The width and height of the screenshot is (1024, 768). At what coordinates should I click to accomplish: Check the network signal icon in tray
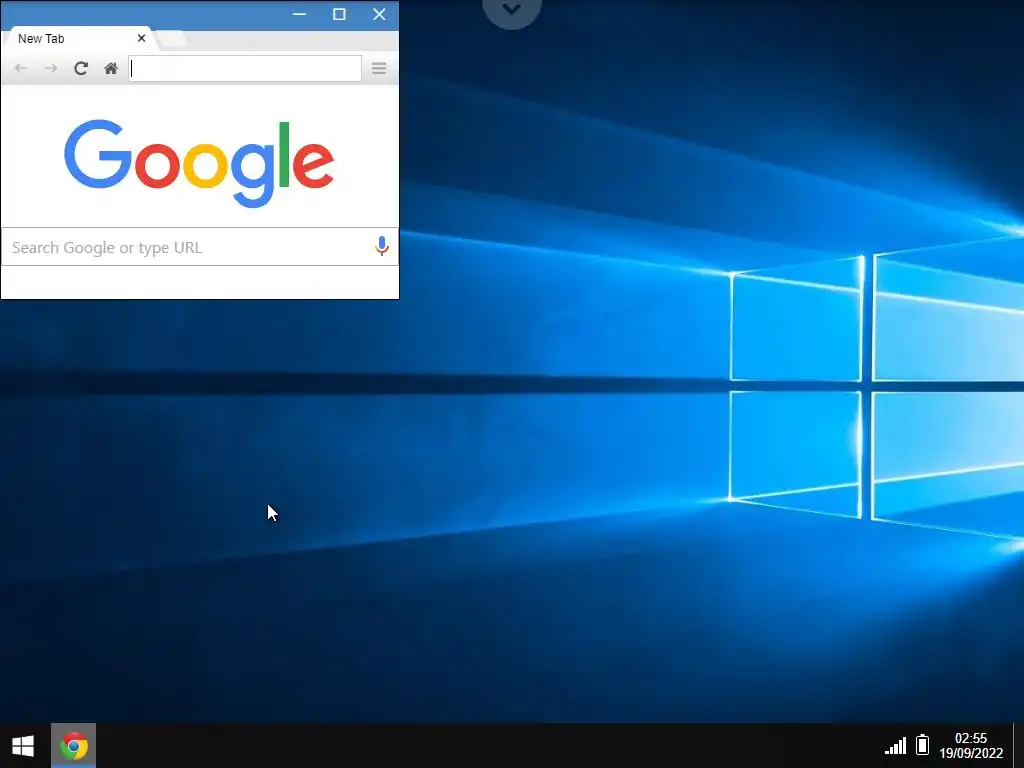point(895,745)
